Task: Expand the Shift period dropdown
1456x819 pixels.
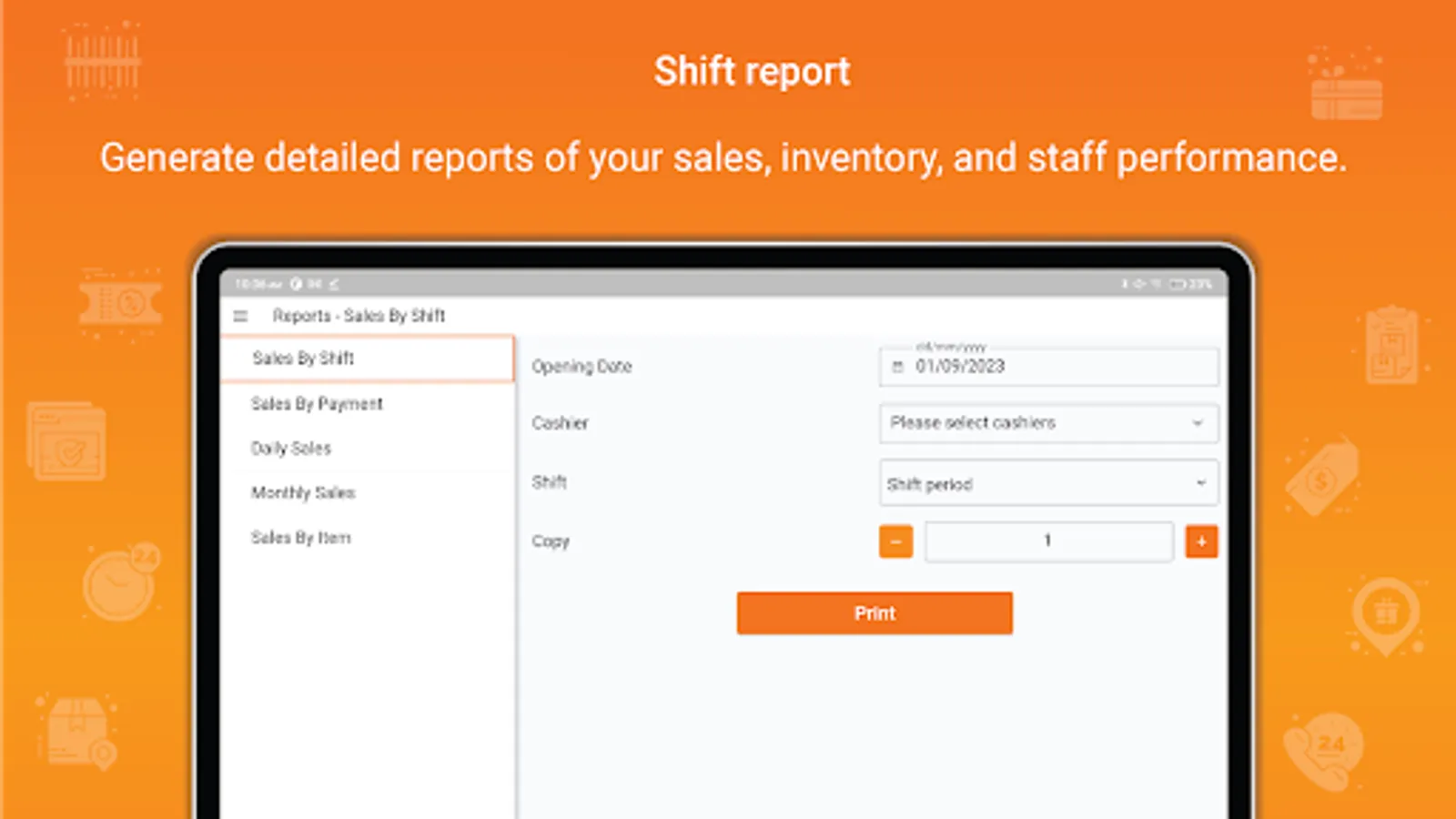Action: point(1048,483)
